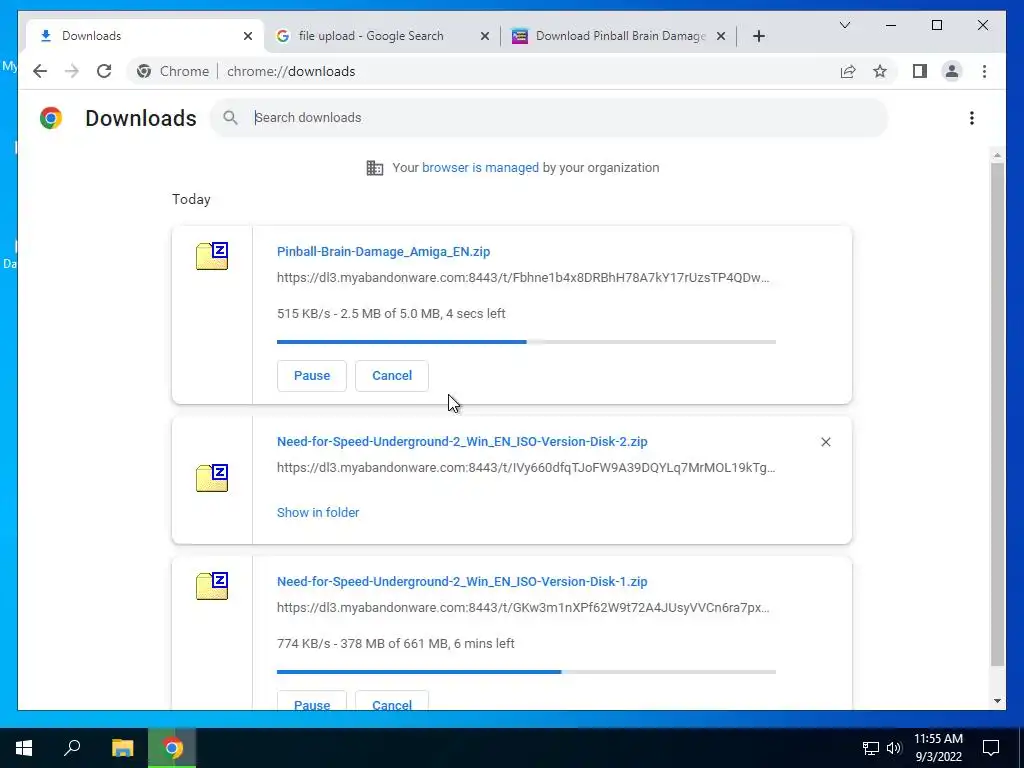
Task: Open the taskbar clock showing 11:55 AM
Action: pyautogui.click(x=938, y=748)
